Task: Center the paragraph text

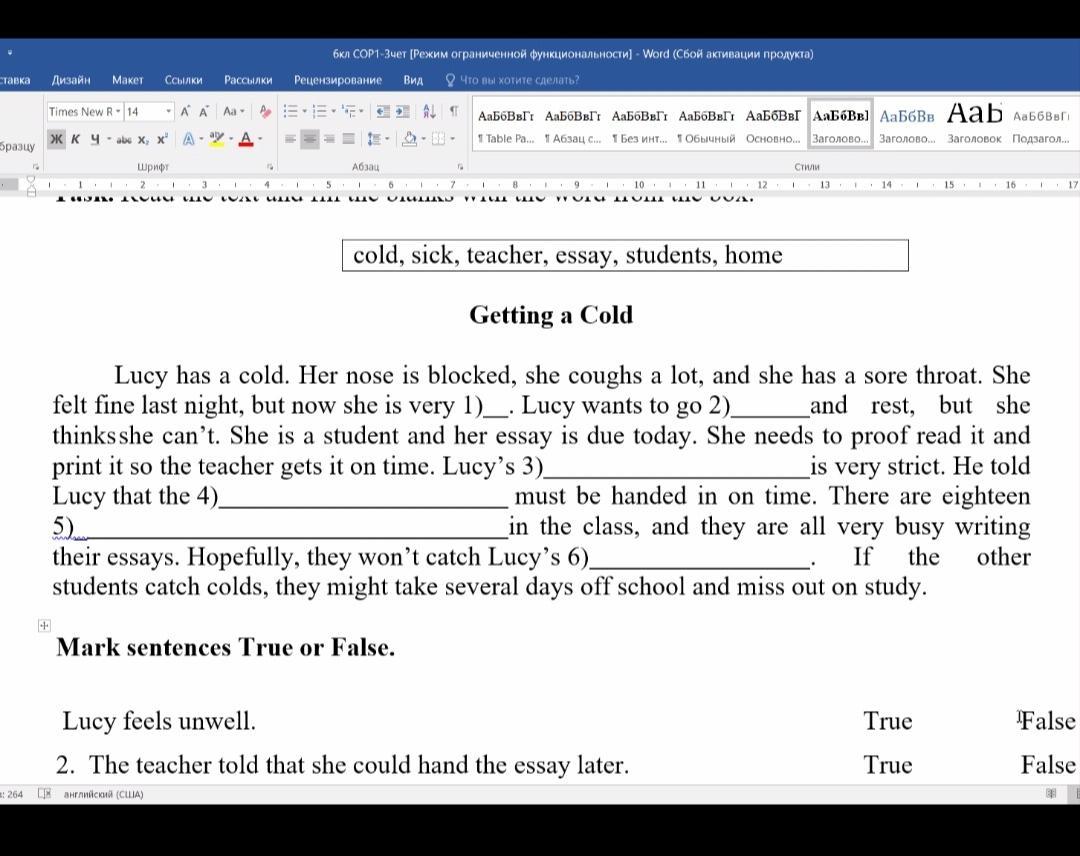Action: pos(310,139)
